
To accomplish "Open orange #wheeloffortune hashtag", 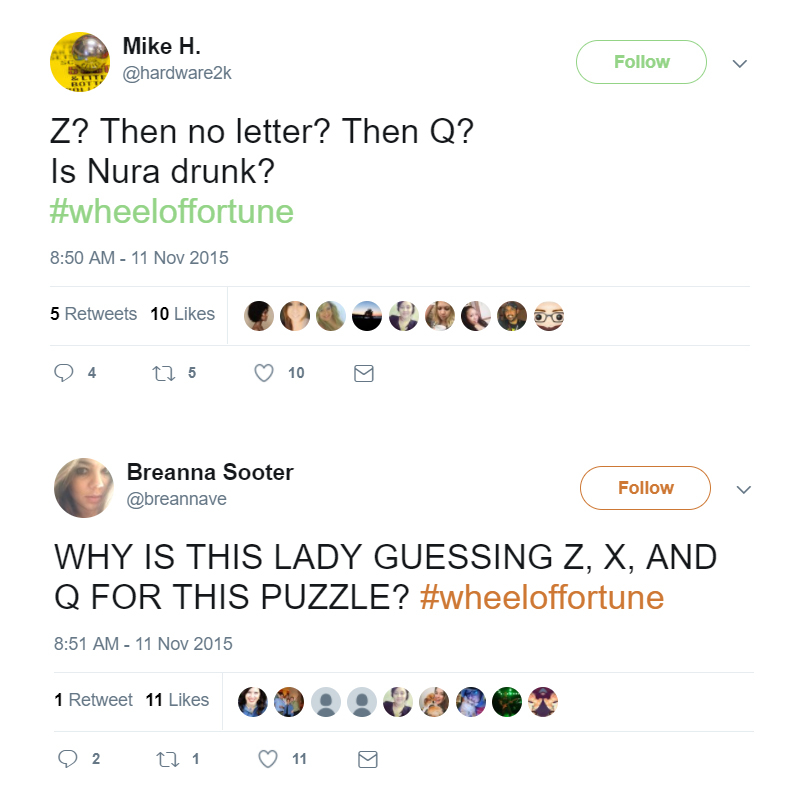I will coord(542,597).
